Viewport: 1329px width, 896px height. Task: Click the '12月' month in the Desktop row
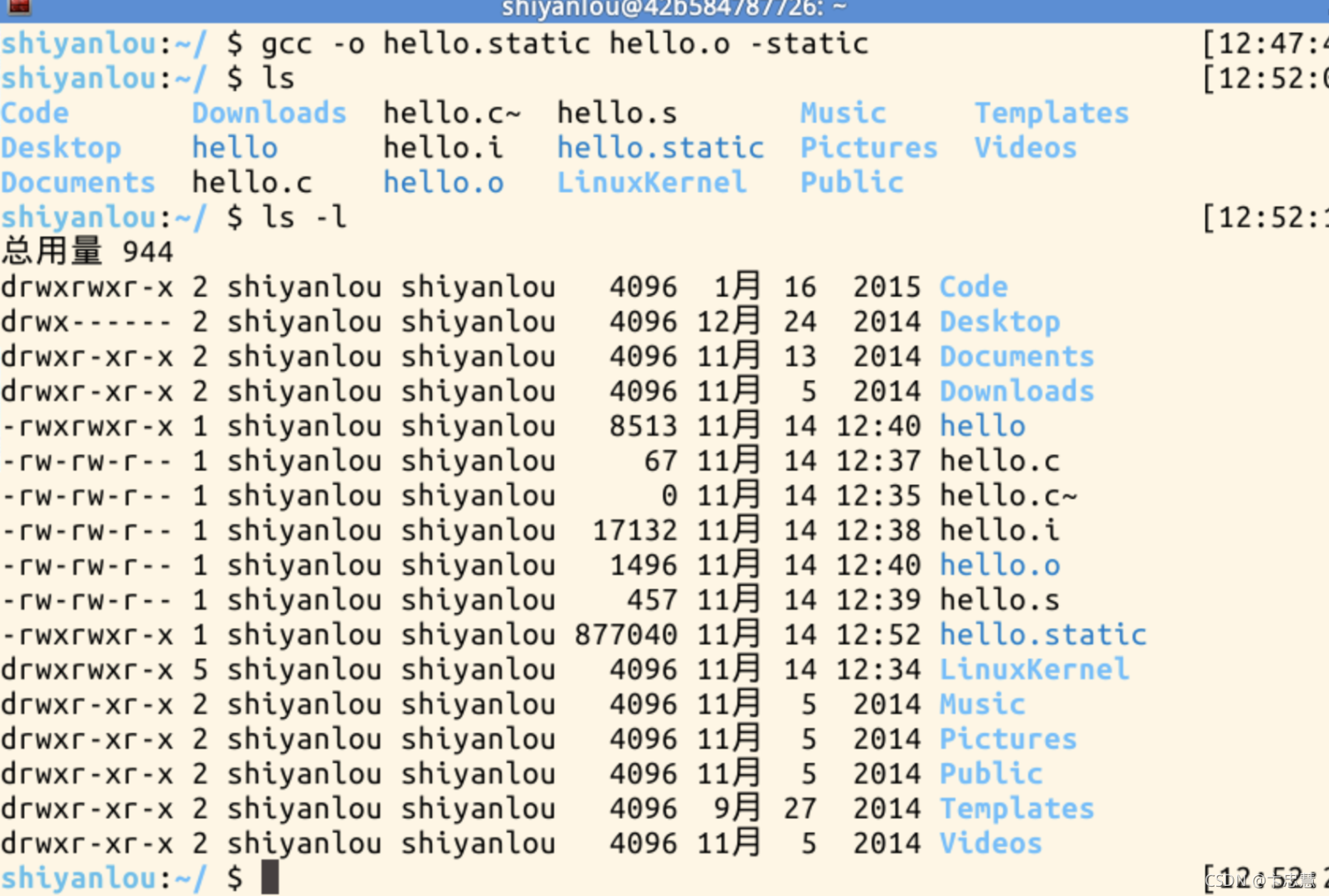730,322
